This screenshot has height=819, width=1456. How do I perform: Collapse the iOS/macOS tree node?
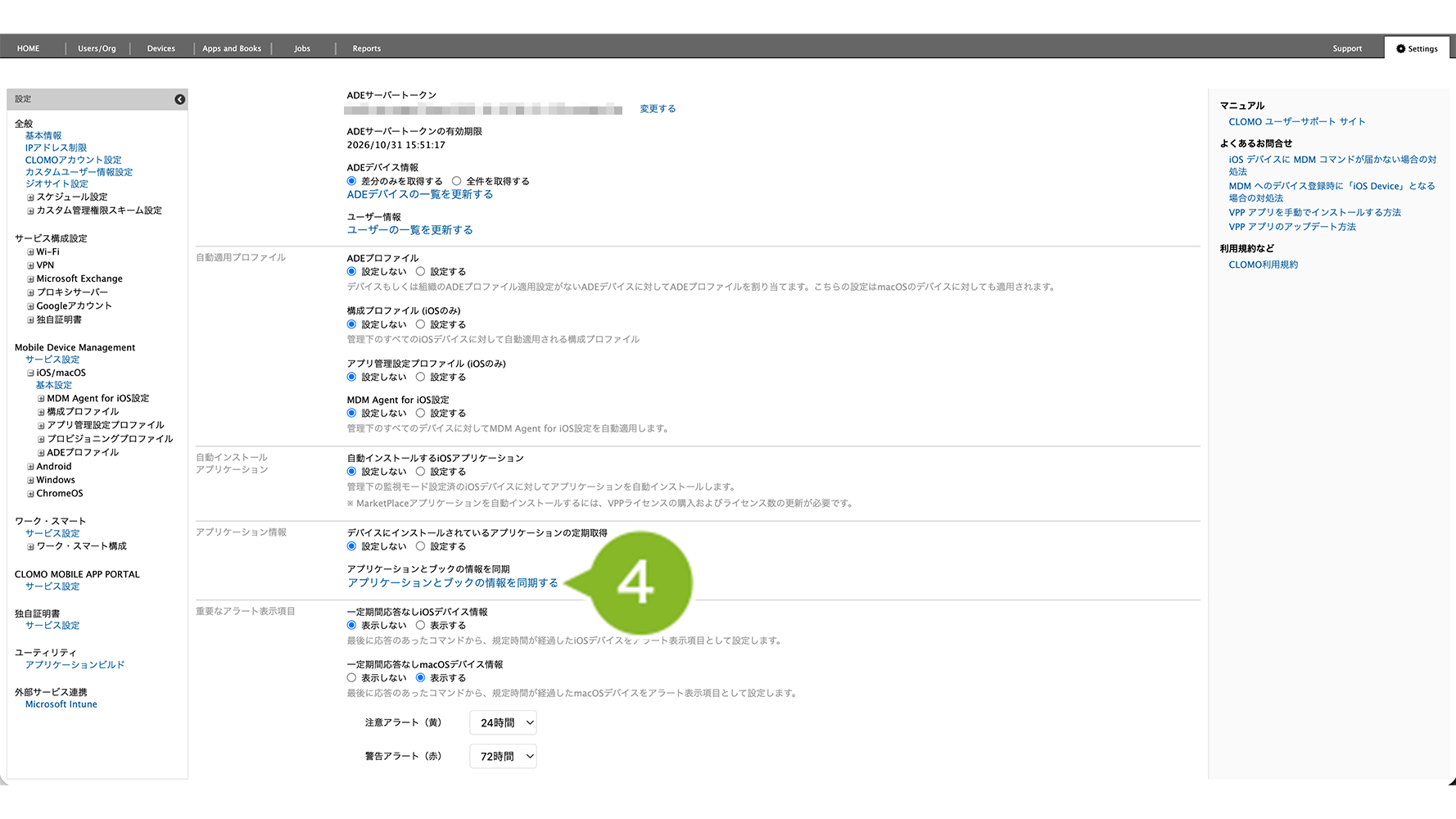click(30, 373)
